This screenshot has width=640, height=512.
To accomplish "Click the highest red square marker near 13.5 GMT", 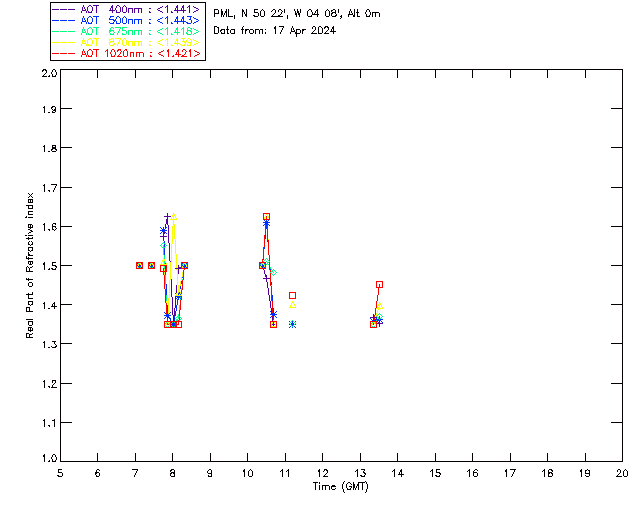I will (x=379, y=285).
